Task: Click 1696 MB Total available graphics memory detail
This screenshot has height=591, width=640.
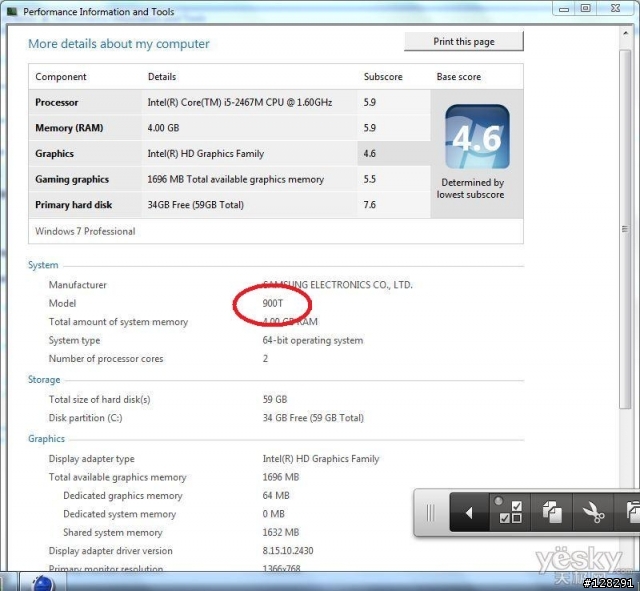Action: (x=236, y=180)
